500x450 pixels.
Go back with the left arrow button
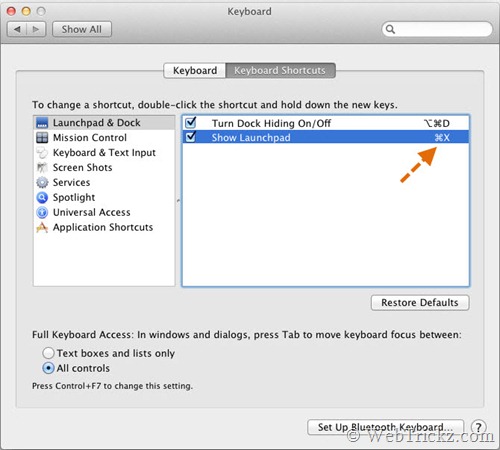[17, 29]
